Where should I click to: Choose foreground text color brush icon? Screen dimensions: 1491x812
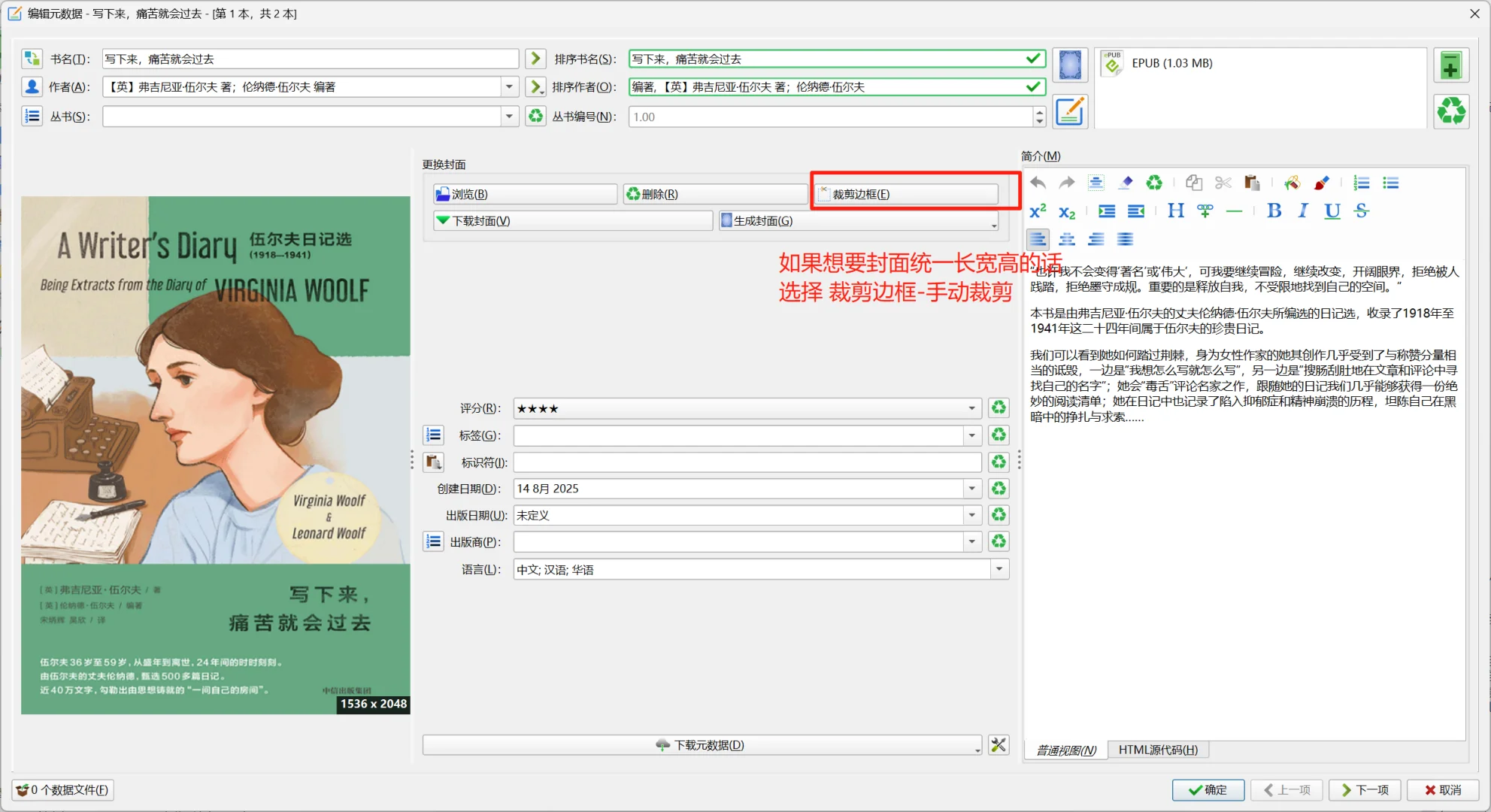coord(1321,183)
